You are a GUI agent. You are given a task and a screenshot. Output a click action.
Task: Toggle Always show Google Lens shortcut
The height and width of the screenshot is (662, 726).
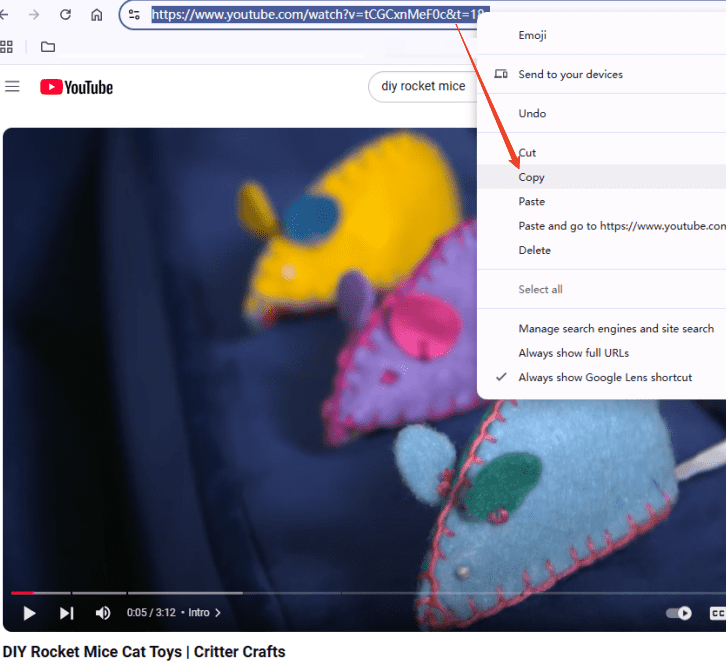pyautogui.click(x=604, y=377)
